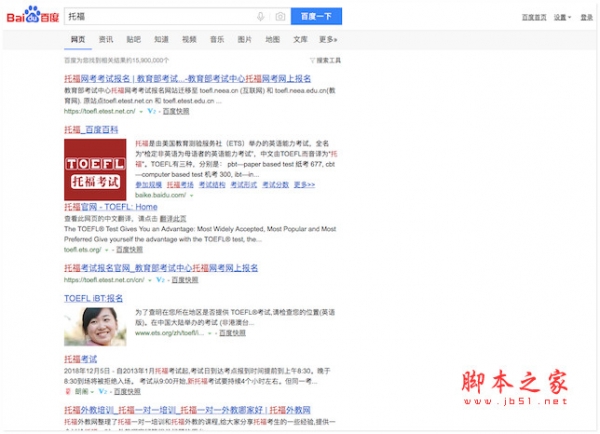Screen dimensions: 600x434
Task: Open camera image search icon
Action: [x=280, y=16]
